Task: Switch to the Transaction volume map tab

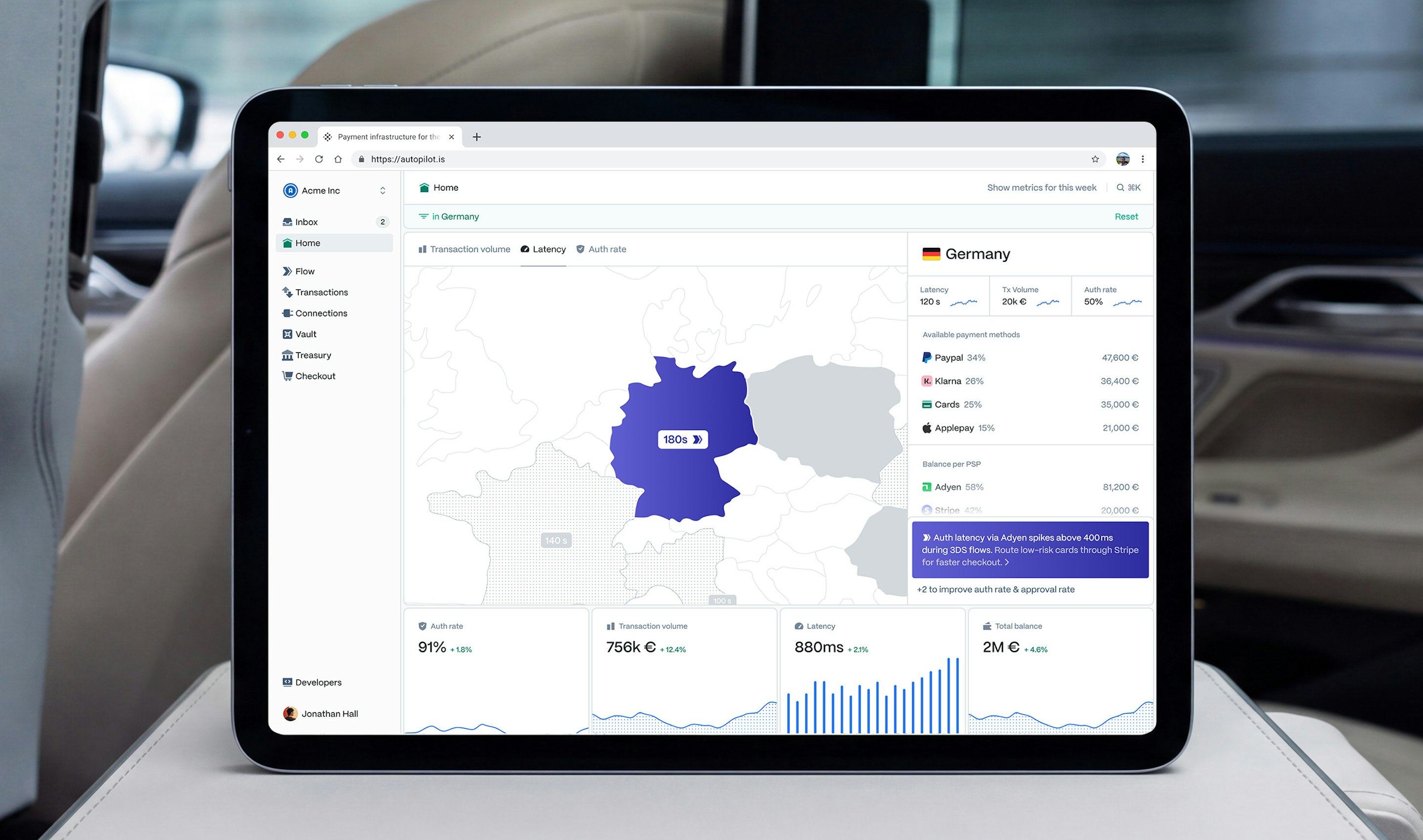Action: pyautogui.click(x=464, y=249)
